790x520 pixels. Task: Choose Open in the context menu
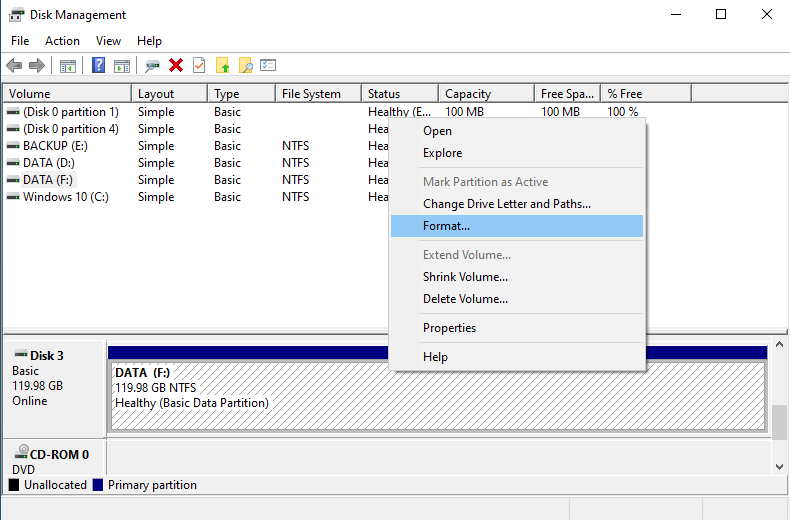(517, 131)
